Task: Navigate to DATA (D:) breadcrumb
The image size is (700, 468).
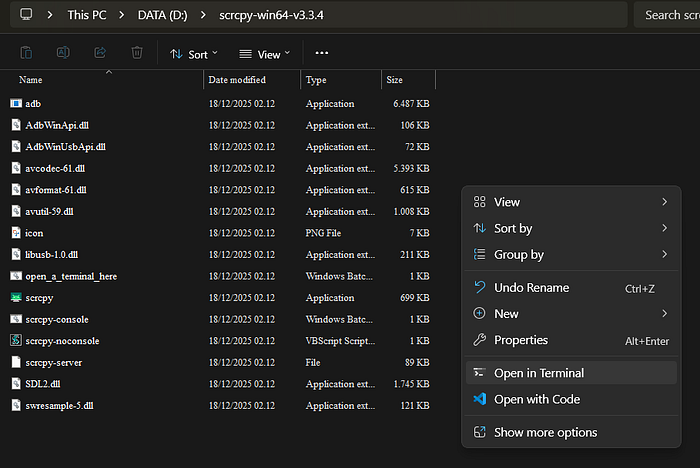Action: point(162,15)
